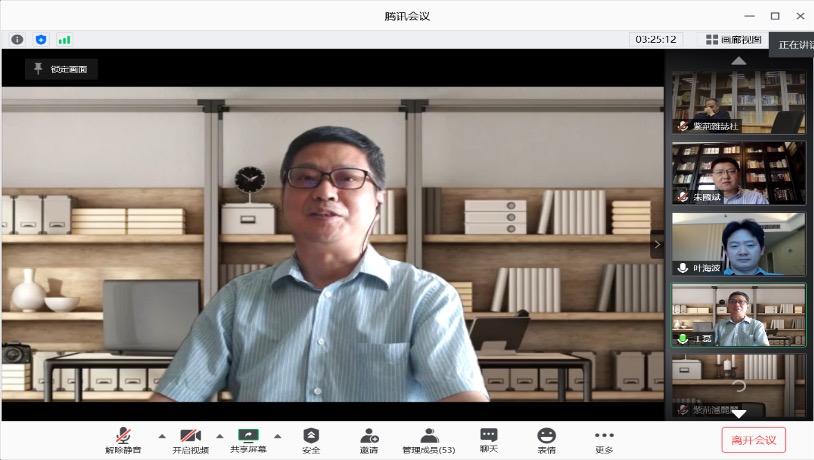Expand share options arrow beside 共享屏幕
The width and height of the screenshot is (814, 460).
pos(278,436)
